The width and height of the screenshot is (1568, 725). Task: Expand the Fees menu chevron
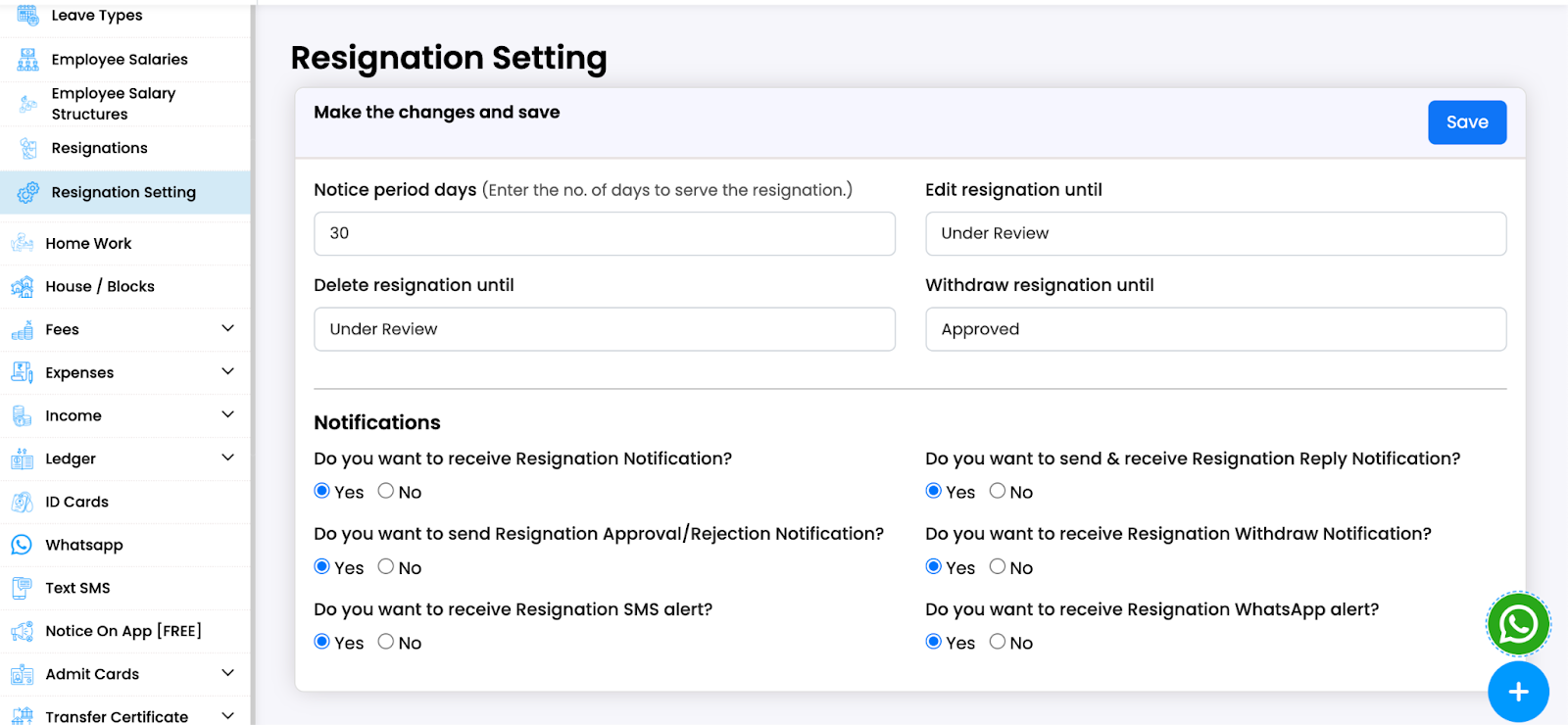coord(227,328)
